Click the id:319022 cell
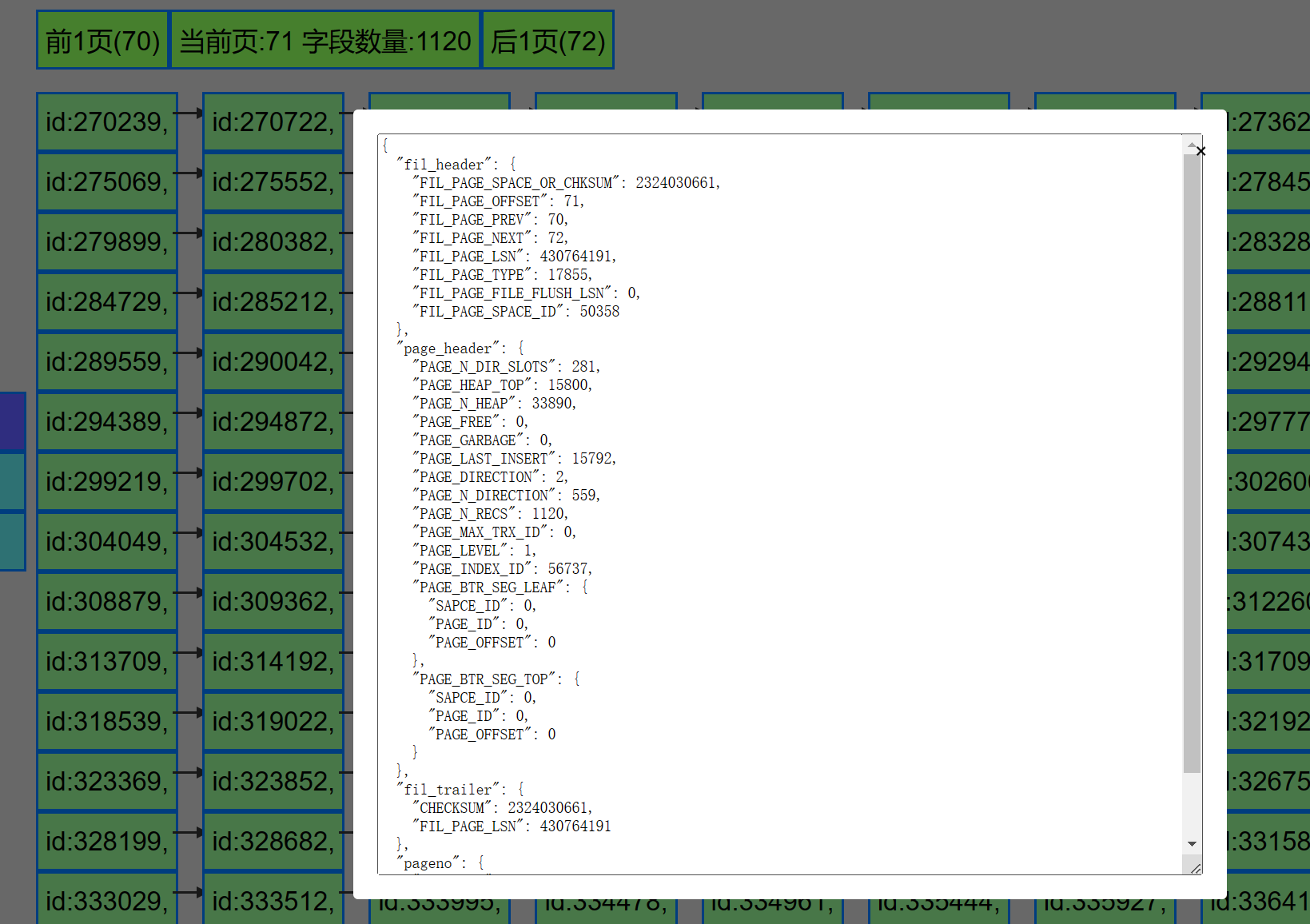 click(273, 721)
